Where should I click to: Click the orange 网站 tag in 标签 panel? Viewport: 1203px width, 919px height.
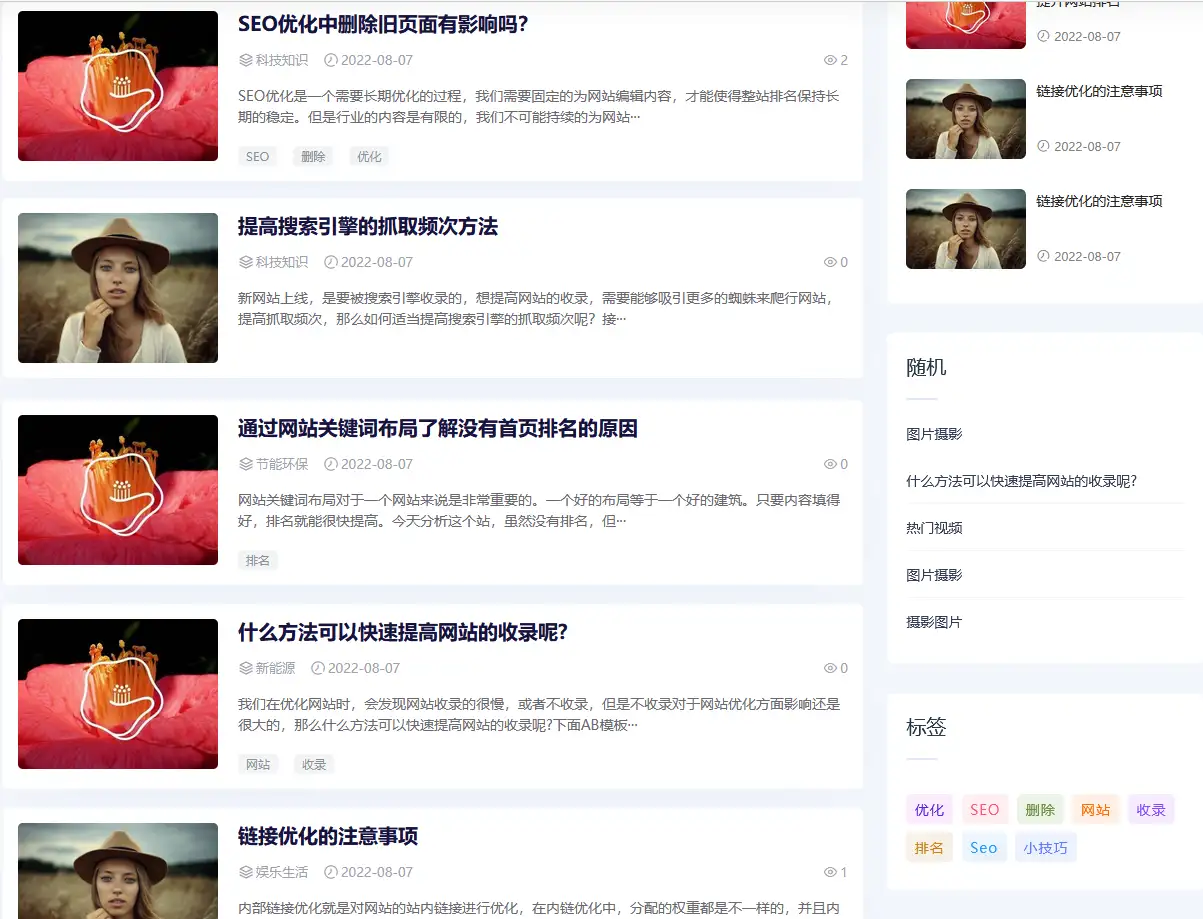(x=1095, y=809)
